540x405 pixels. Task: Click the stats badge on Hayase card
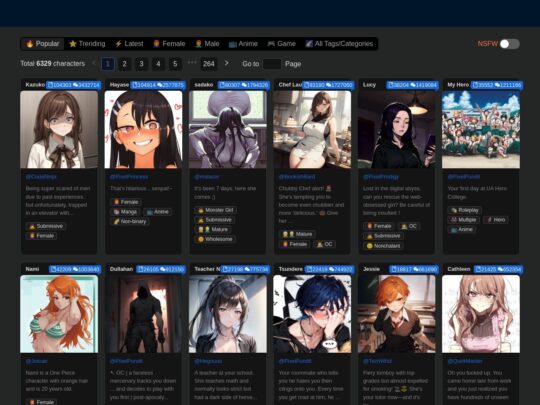158,85
